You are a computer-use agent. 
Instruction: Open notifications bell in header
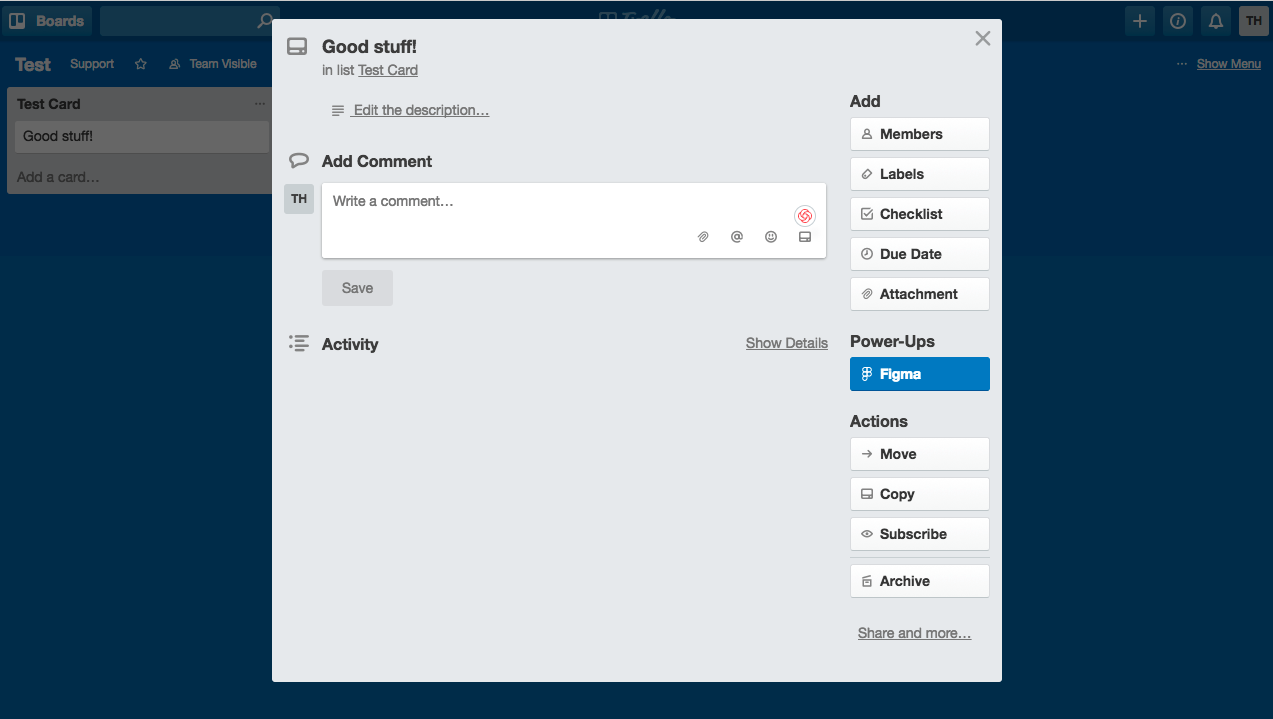[1216, 21]
